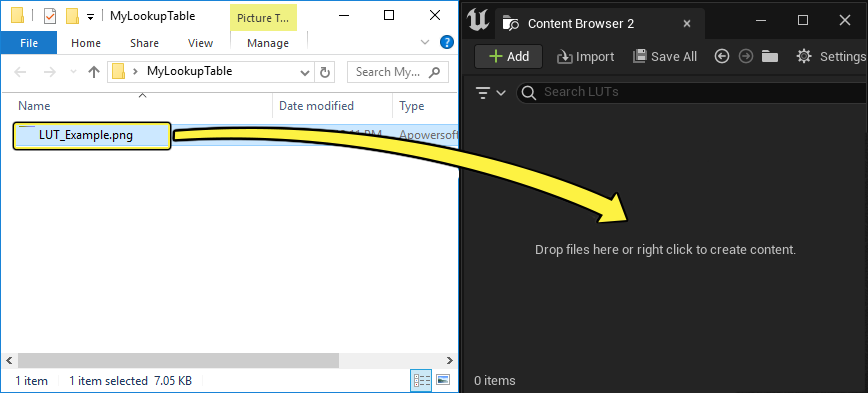
Task: Close the Content Browser 2 tab
Action: 687,24
